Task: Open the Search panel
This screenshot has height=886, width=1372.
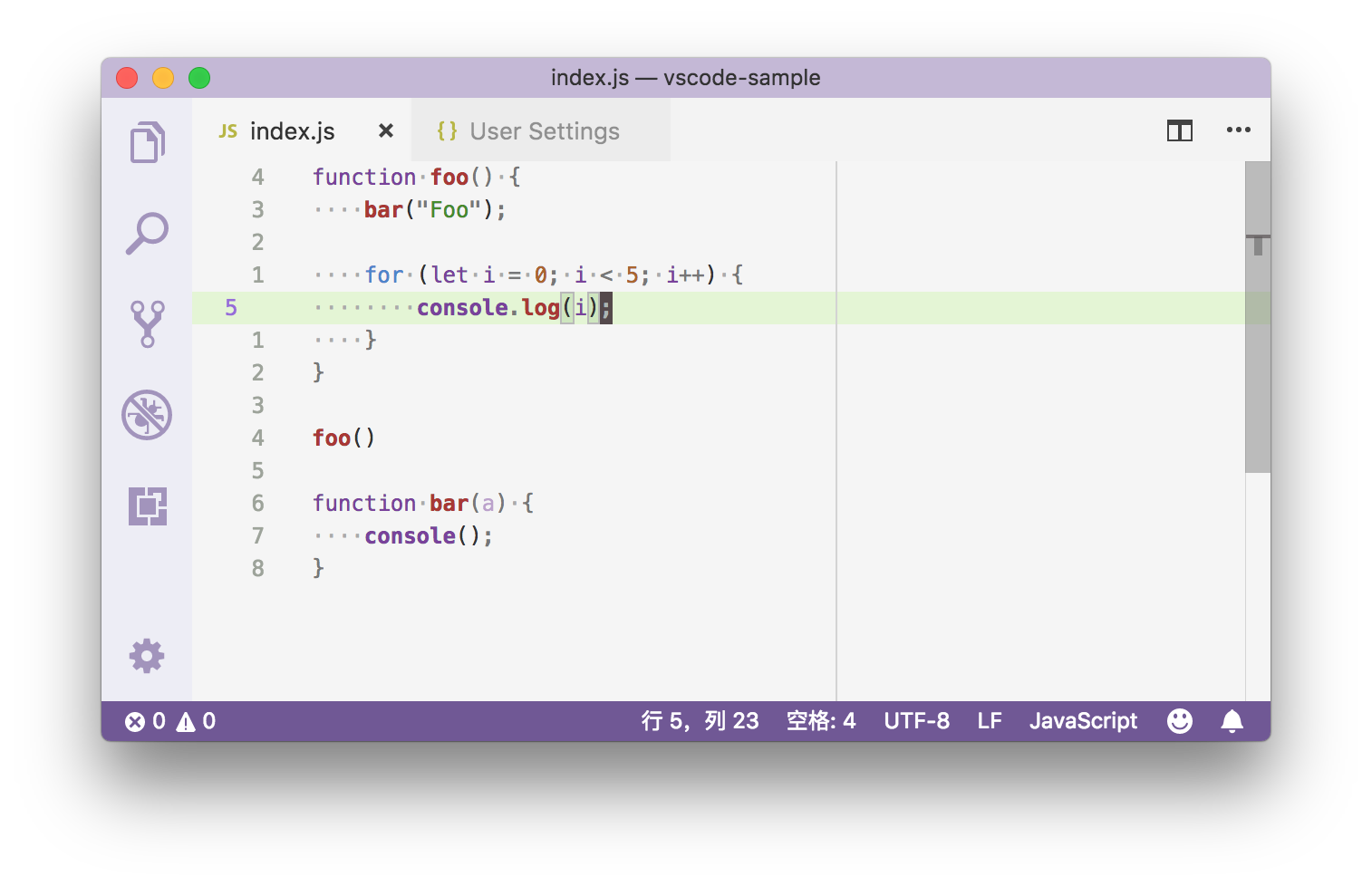Action: 147,234
